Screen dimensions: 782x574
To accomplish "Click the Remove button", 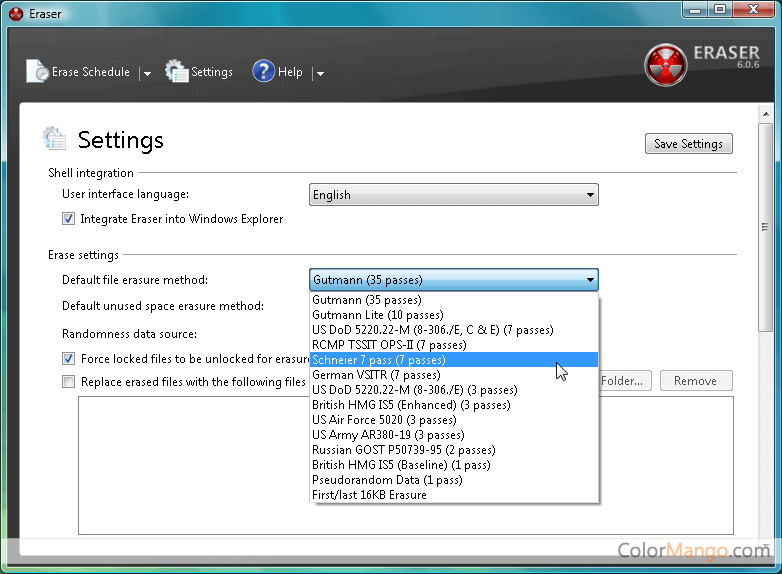I will tap(695, 381).
